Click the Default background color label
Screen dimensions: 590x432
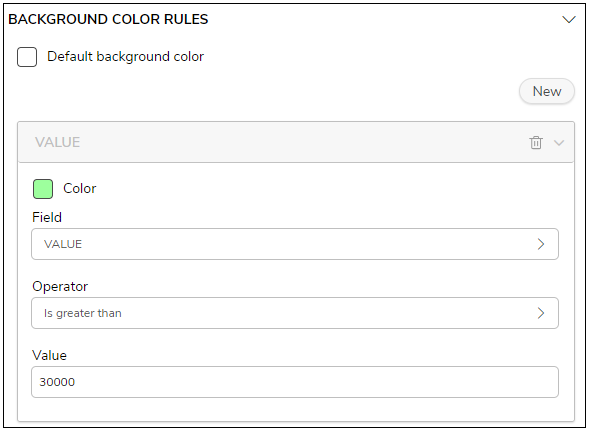pyautogui.click(x=125, y=56)
